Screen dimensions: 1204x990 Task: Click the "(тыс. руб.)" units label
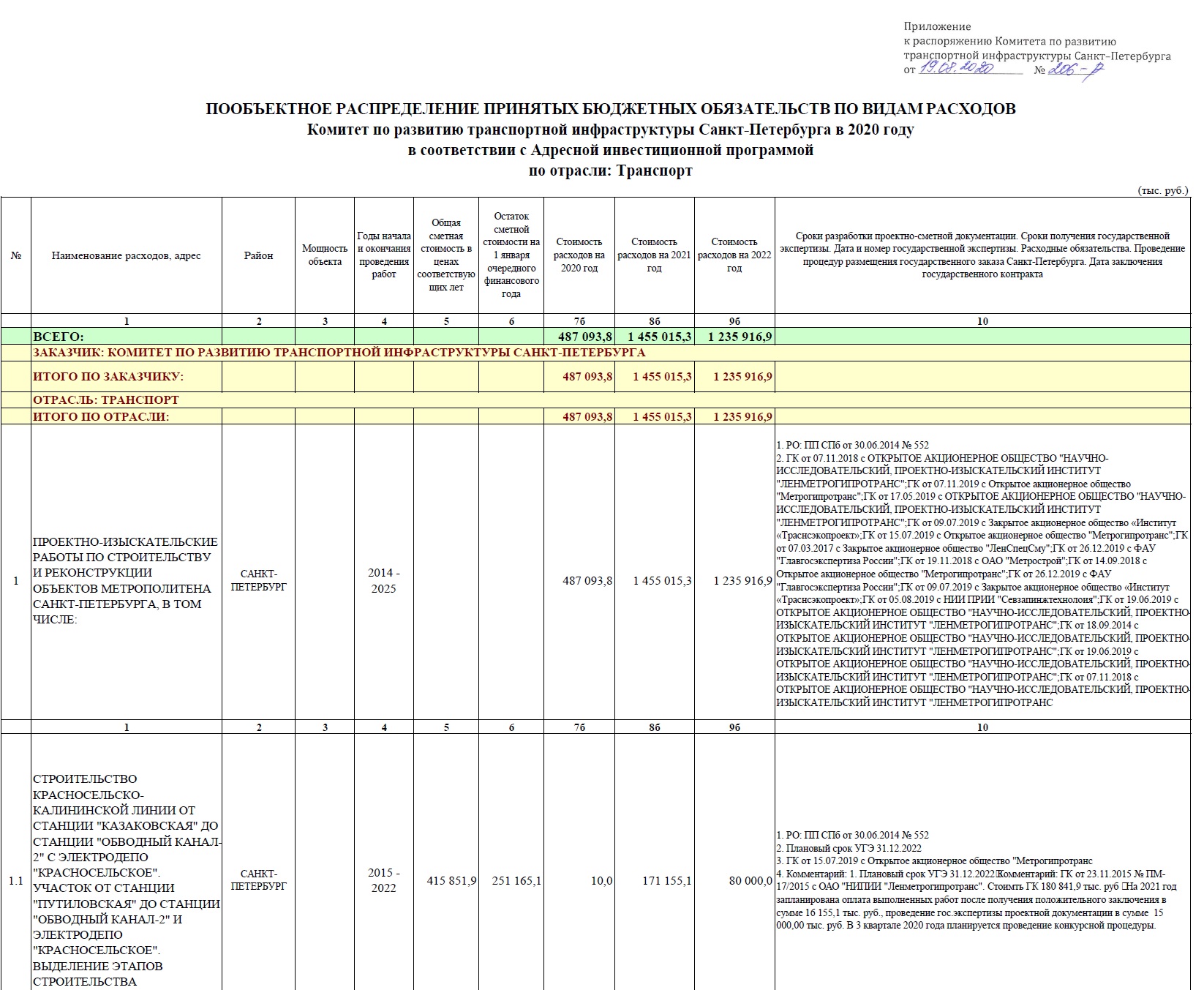click(x=1162, y=190)
